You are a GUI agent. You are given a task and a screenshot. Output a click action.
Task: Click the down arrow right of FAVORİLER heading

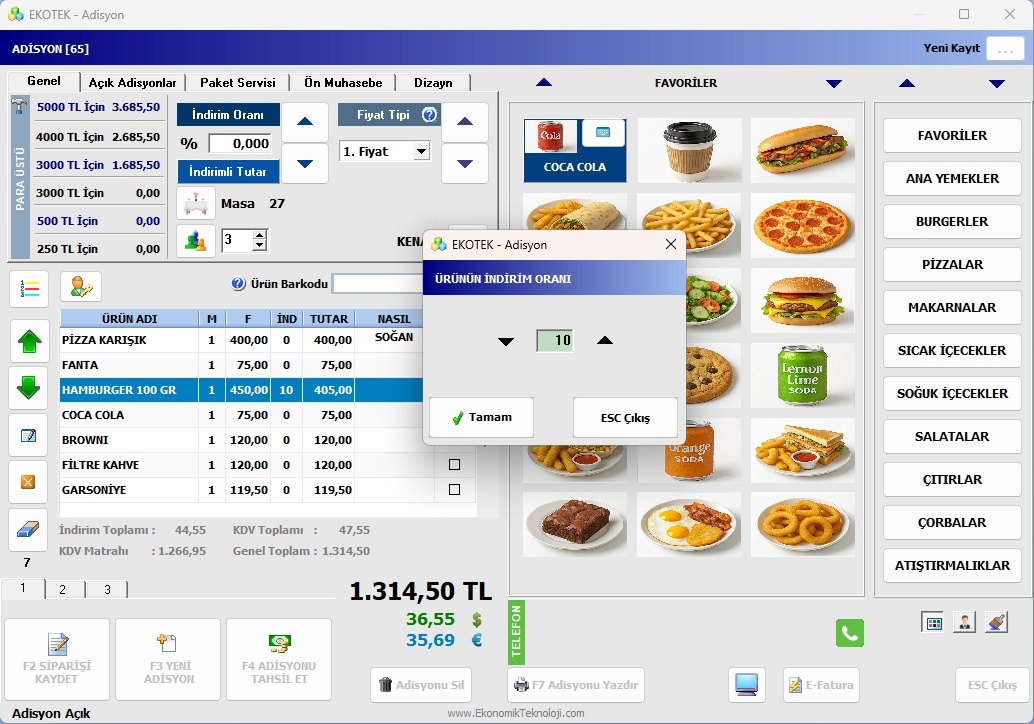pos(834,84)
